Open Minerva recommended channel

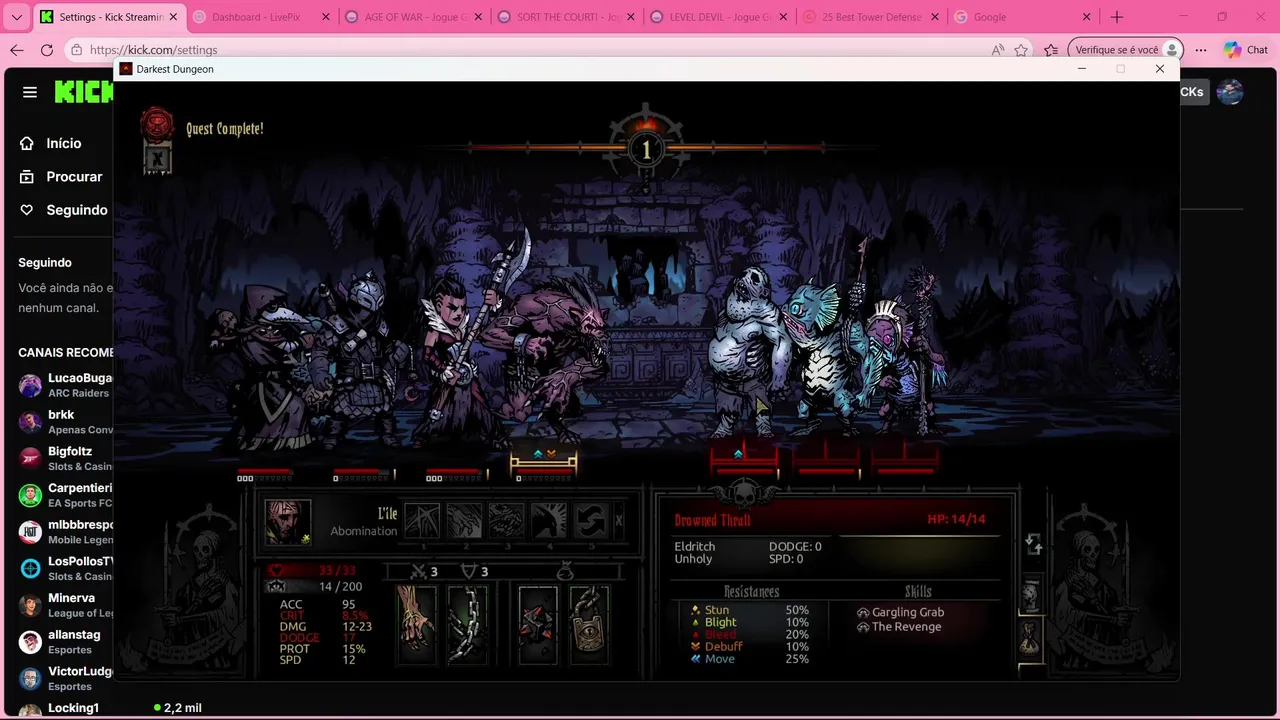pyautogui.click(x=65, y=605)
